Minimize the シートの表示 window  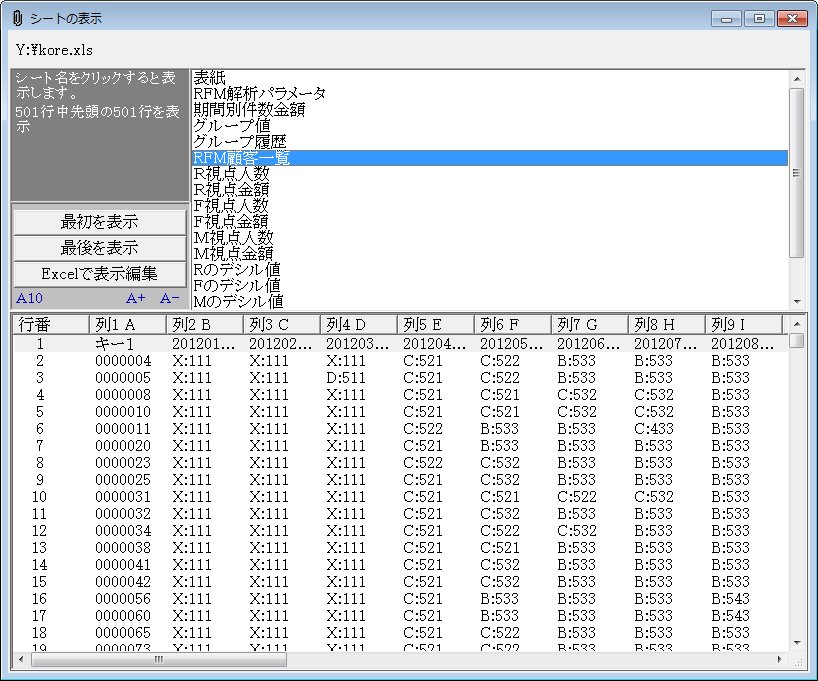click(x=726, y=19)
